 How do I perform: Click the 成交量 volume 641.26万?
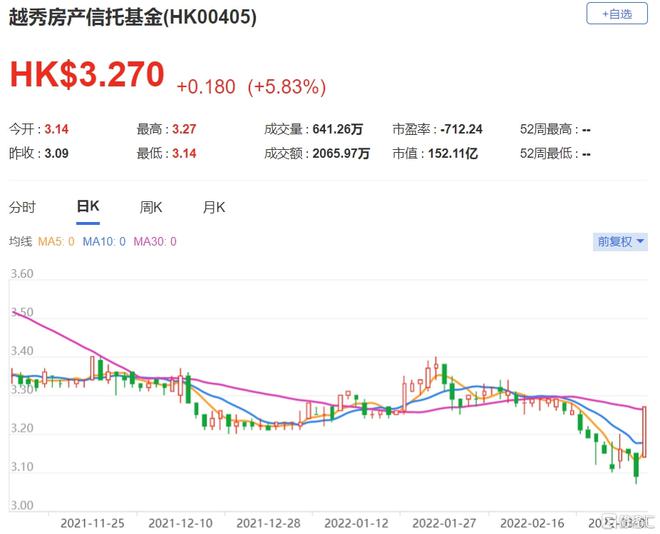338,129
